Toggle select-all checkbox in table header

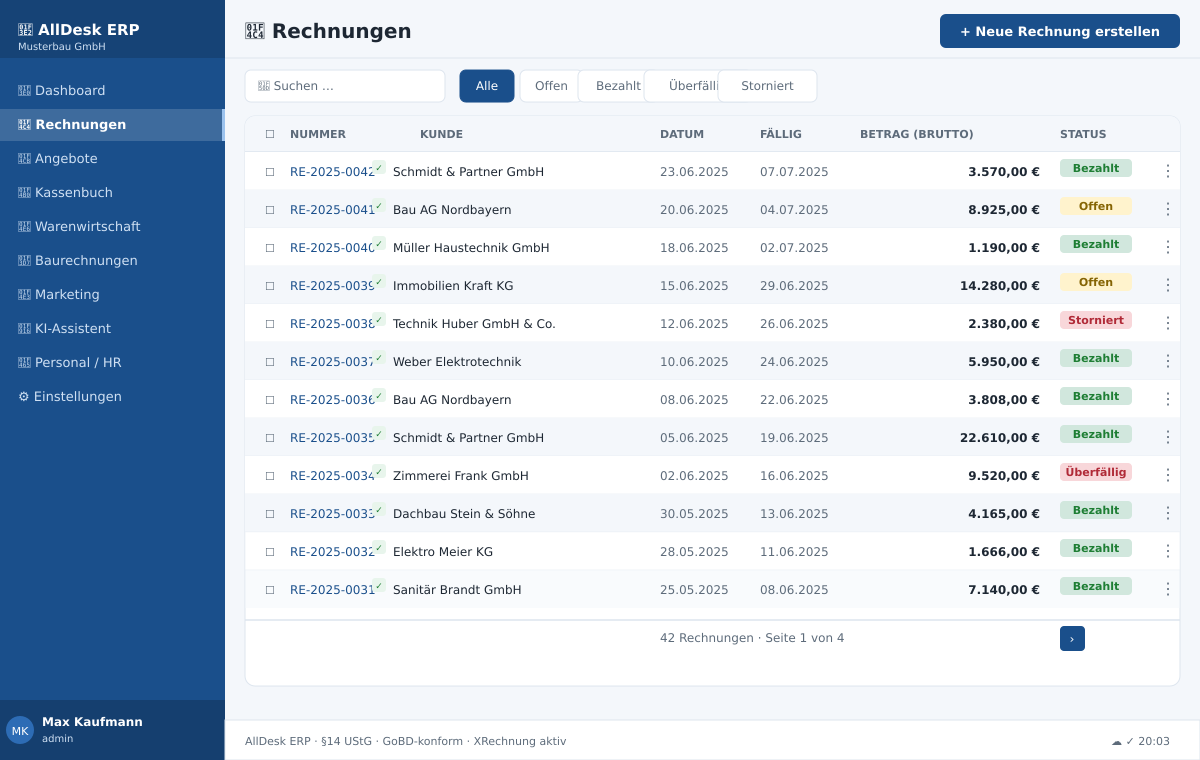(270, 134)
